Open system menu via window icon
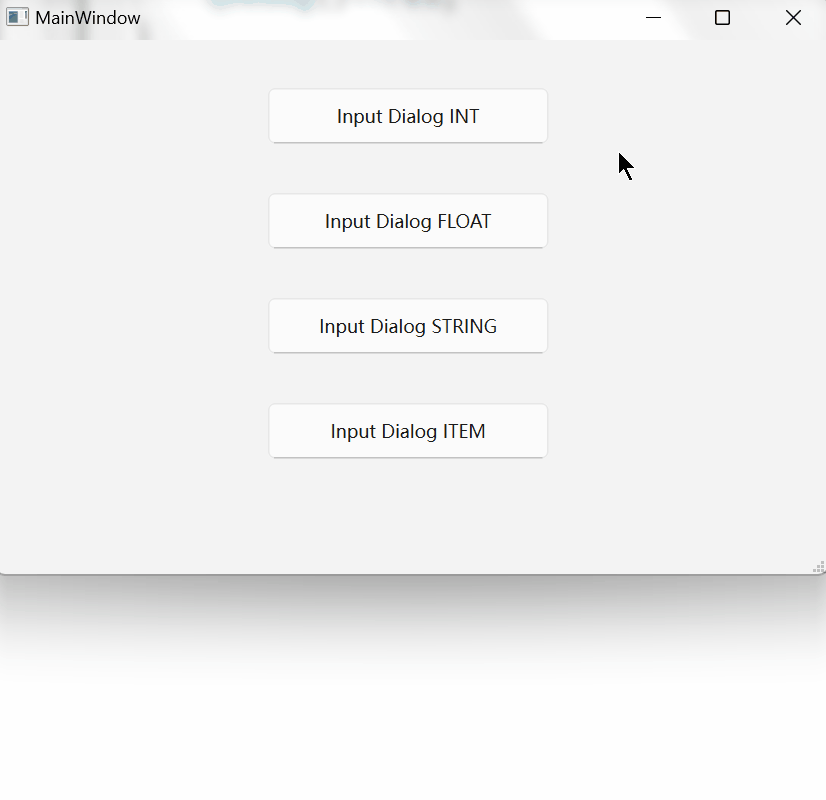 pyautogui.click(x=17, y=17)
